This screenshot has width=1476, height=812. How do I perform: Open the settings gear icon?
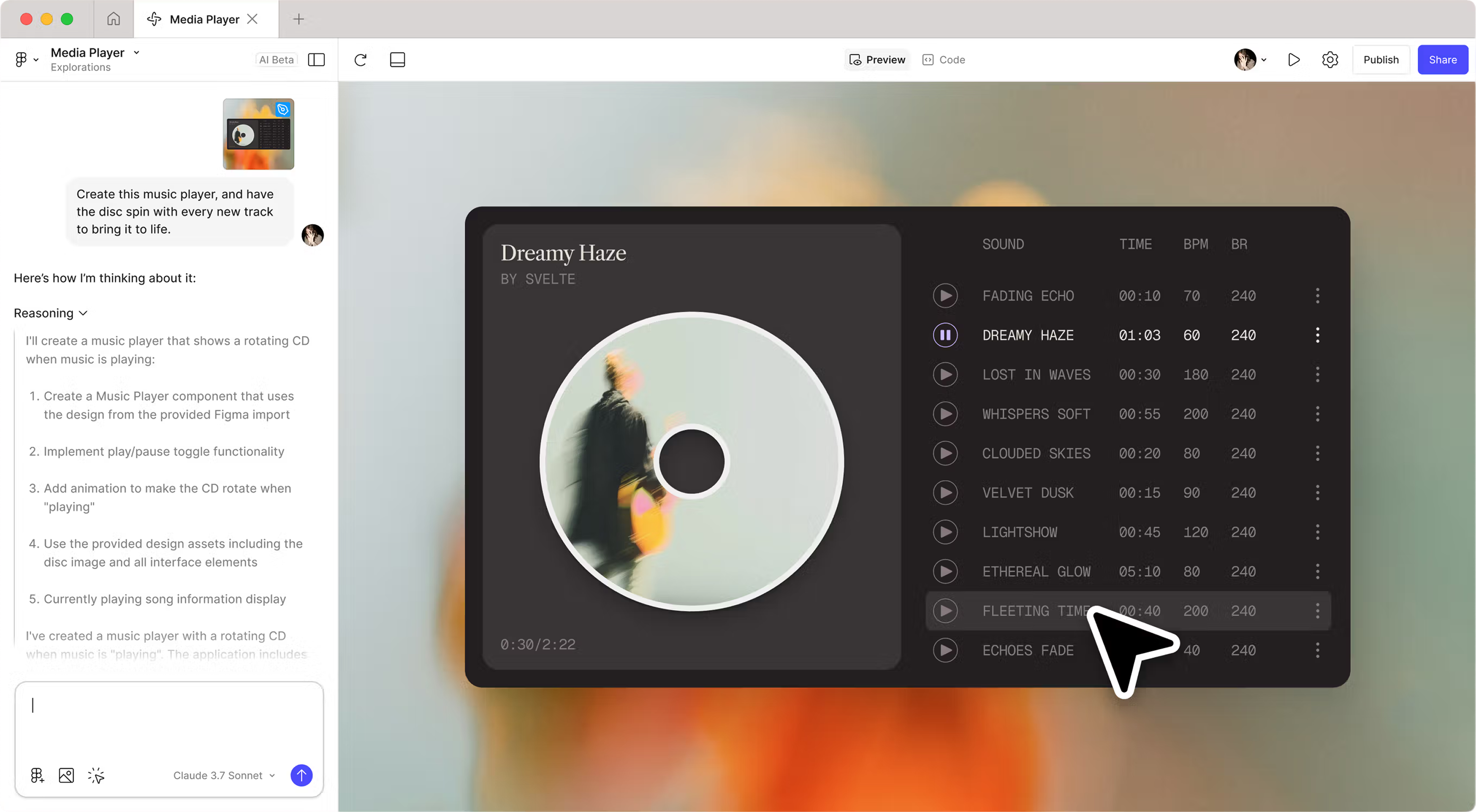pyautogui.click(x=1329, y=60)
